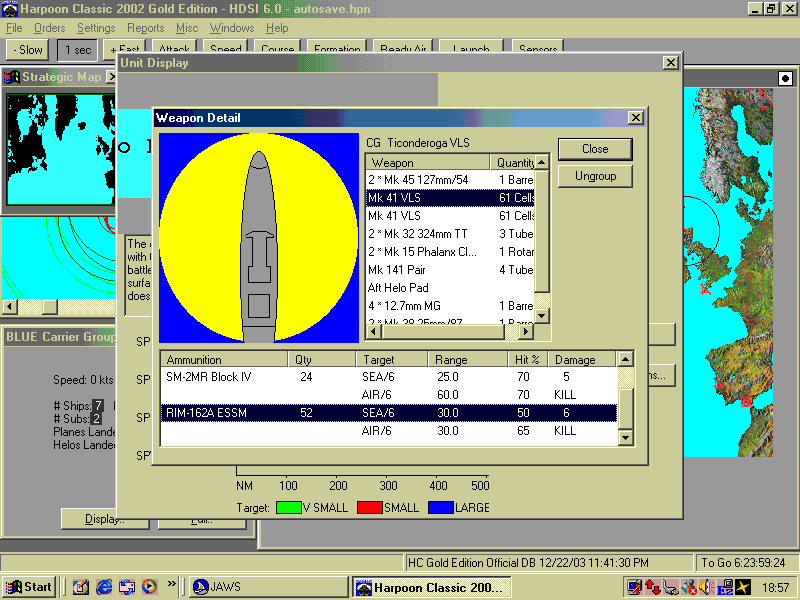The height and width of the screenshot is (600, 800).
Task: Click Display button in BLUE Carrier Group window
Action: (105, 519)
